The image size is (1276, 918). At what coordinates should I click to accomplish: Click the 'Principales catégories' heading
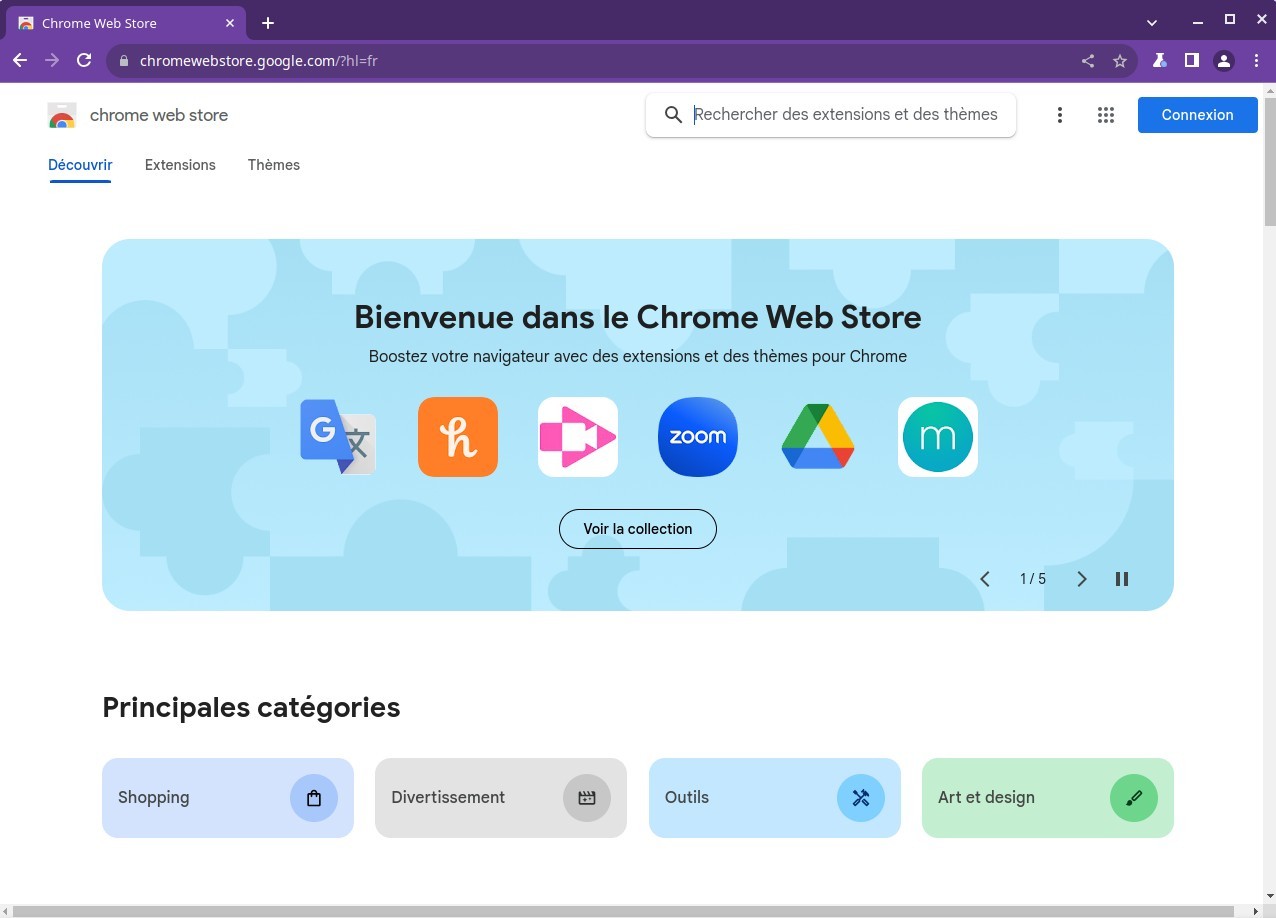coord(251,707)
